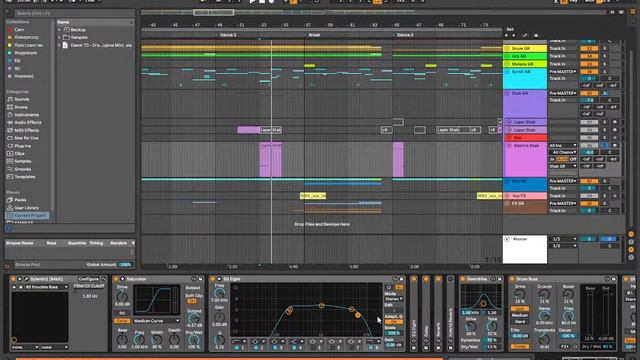Toggle EQ Eight band 1 activator
This screenshot has height=360, width=640.
click(237, 348)
